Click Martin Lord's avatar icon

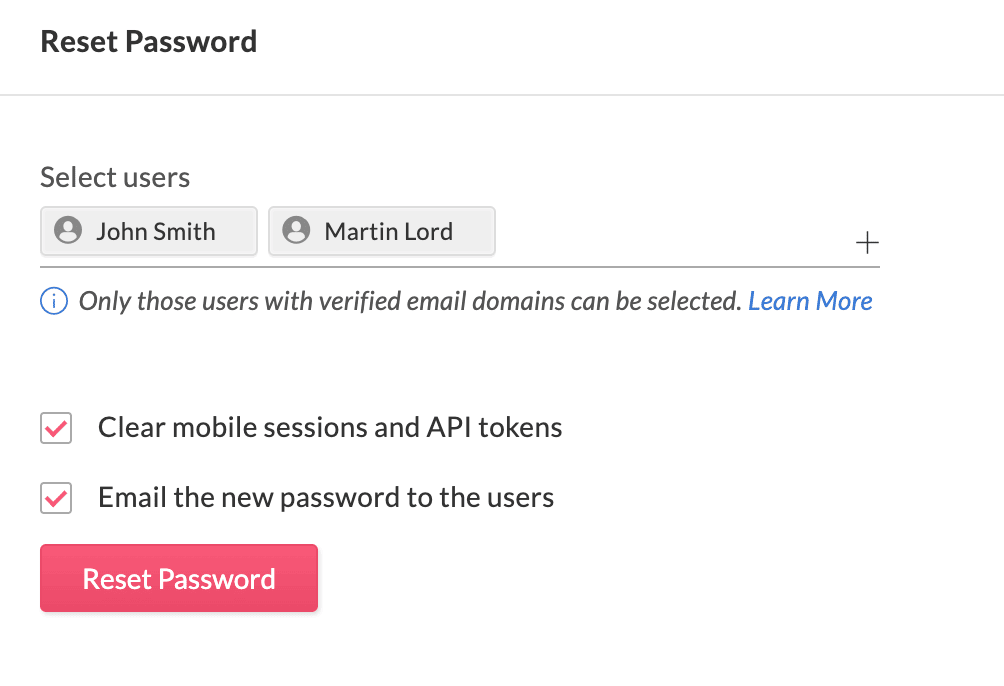(296, 231)
